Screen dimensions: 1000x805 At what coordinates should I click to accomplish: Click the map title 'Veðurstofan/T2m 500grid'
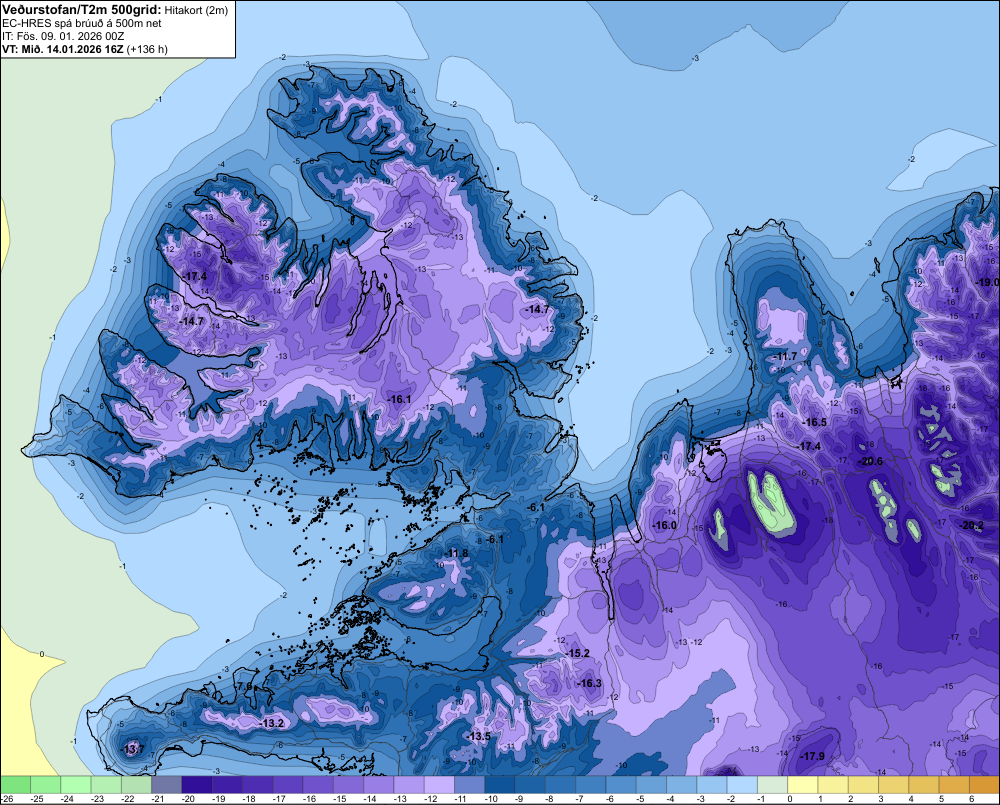[82, 9]
